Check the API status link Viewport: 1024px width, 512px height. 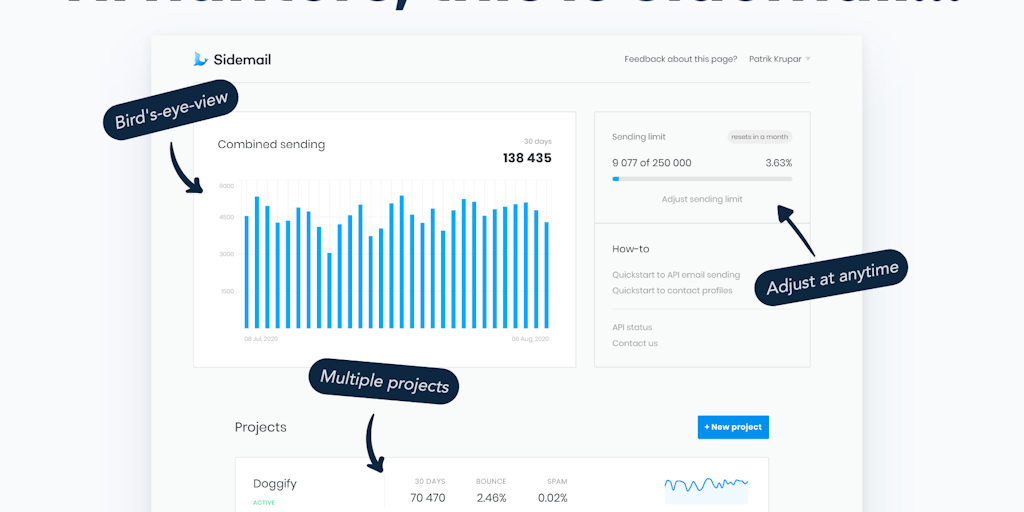click(632, 327)
